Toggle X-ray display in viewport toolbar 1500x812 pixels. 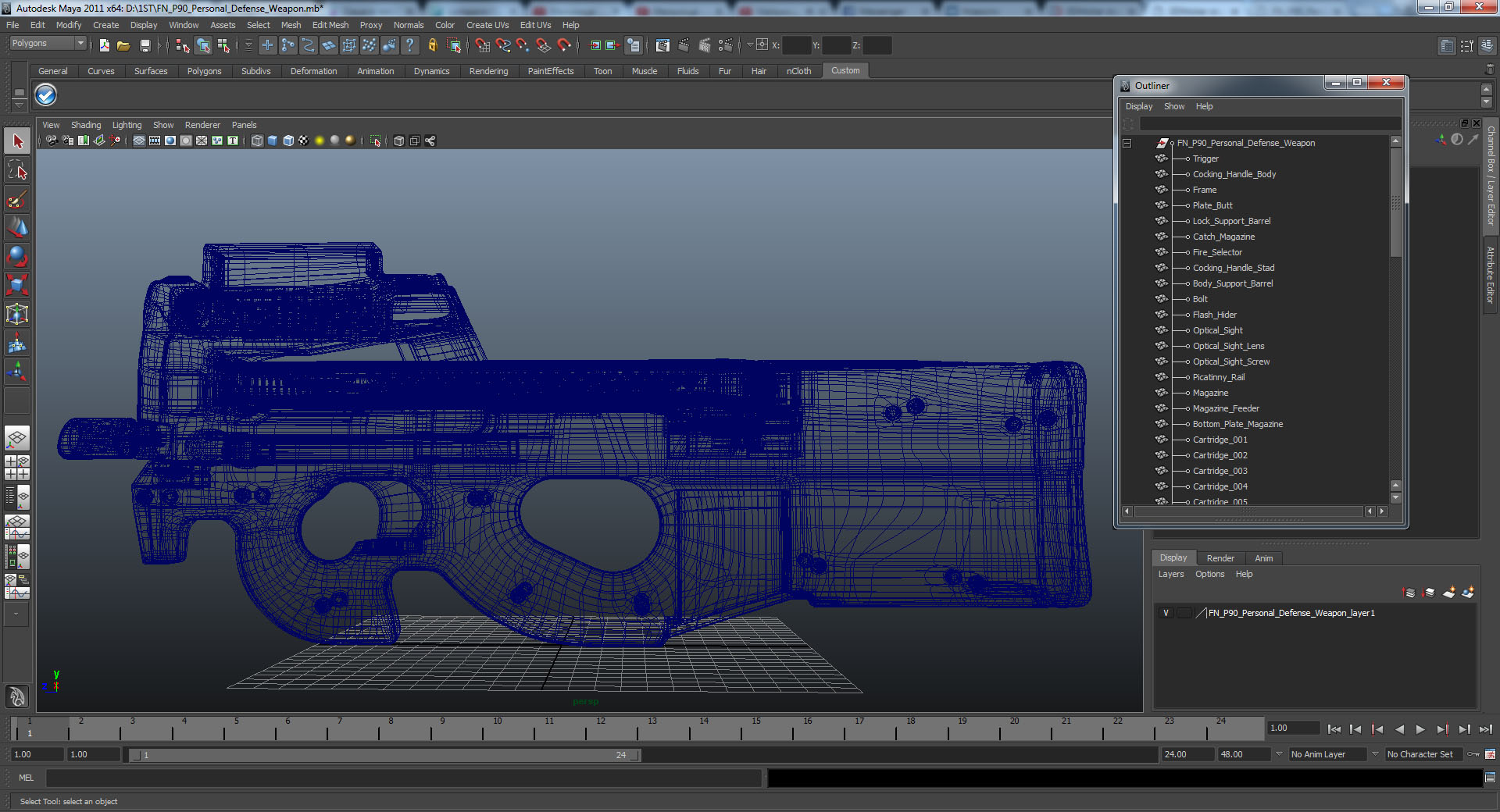coord(399,141)
